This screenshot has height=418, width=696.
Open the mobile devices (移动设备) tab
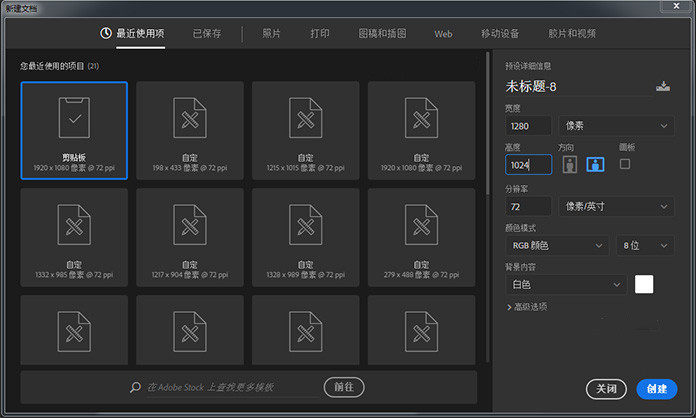tap(500, 33)
